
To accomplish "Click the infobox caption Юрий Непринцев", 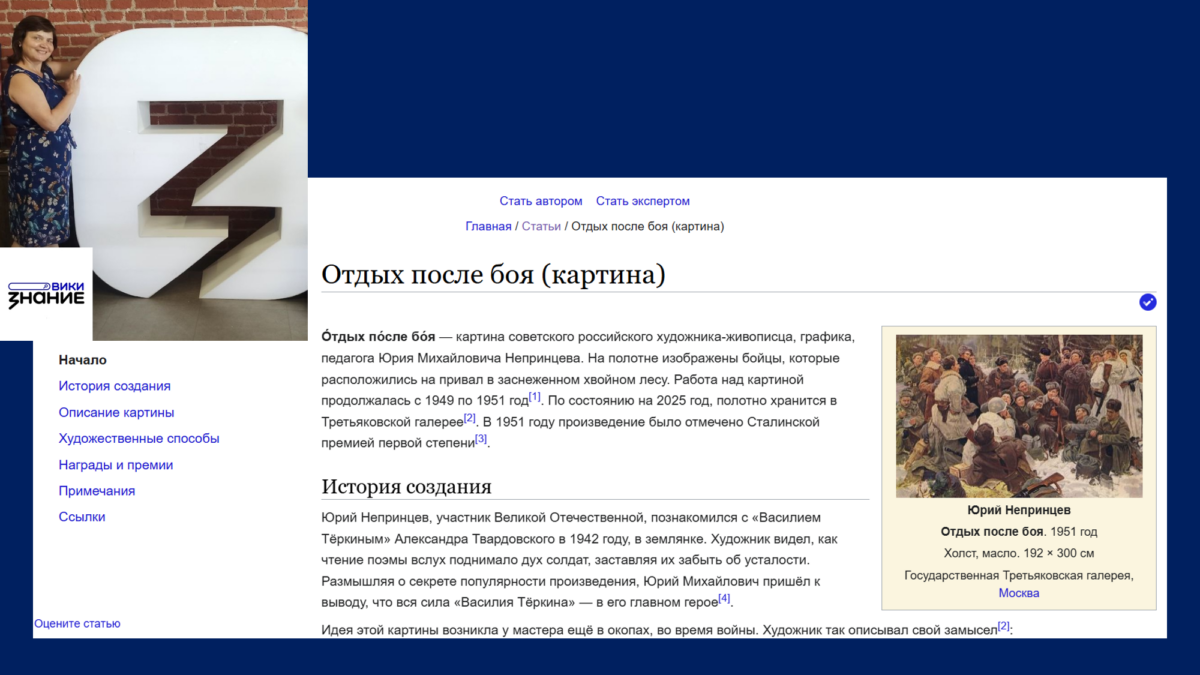I will [x=1019, y=510].
